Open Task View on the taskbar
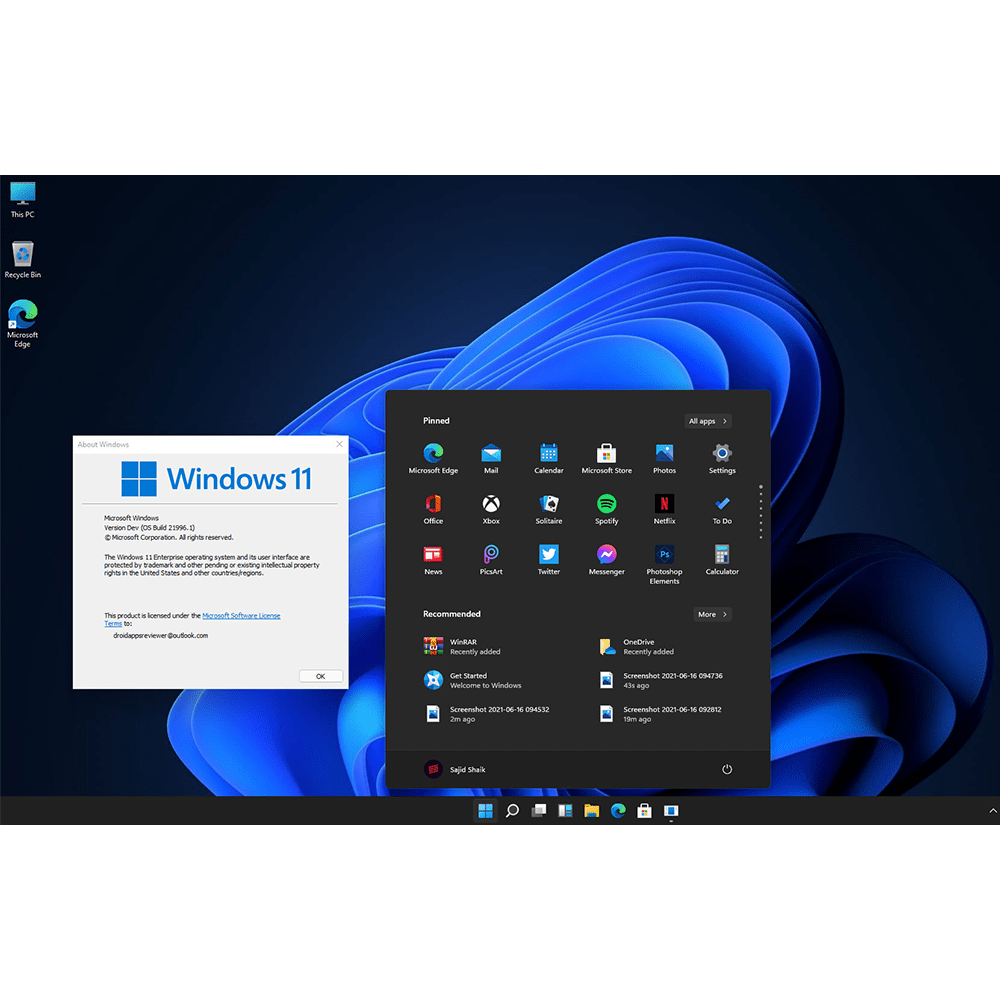The image size is (1000, 1000). coord(539,811)
